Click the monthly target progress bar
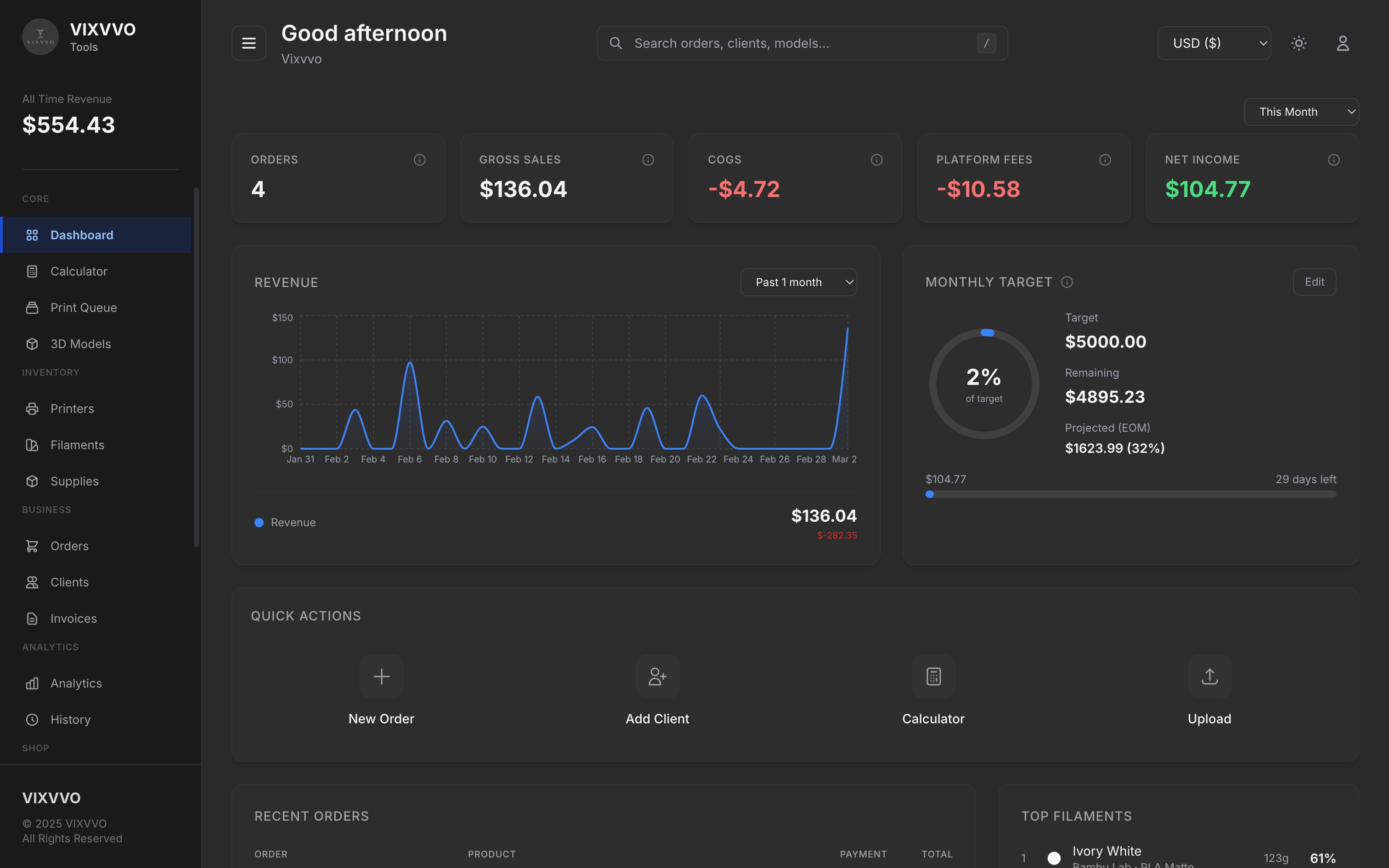The width and height of the screenshot is (1389, 868). pos(1130,494)
